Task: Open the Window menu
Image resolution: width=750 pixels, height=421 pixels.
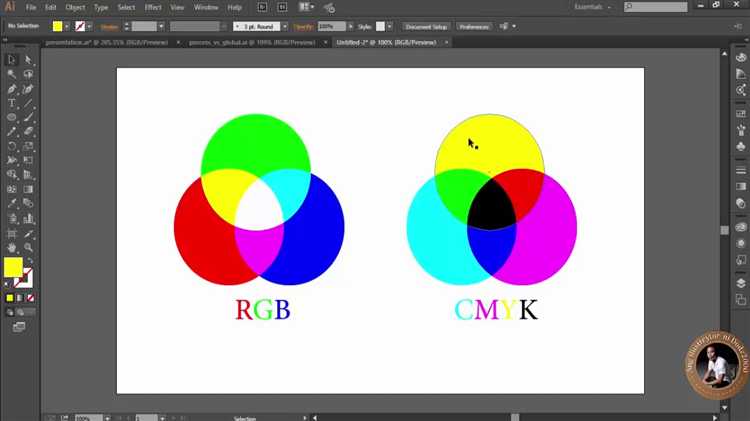Action: coord(206,8)
